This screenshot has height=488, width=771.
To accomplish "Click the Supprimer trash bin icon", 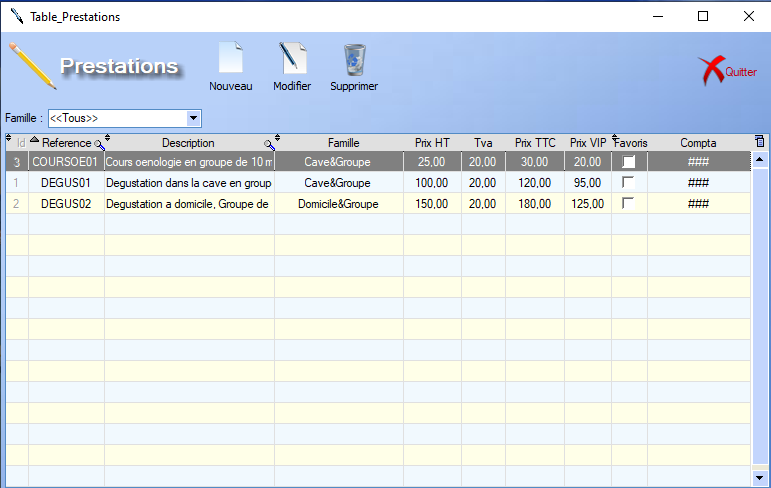I will pos(354,59).
